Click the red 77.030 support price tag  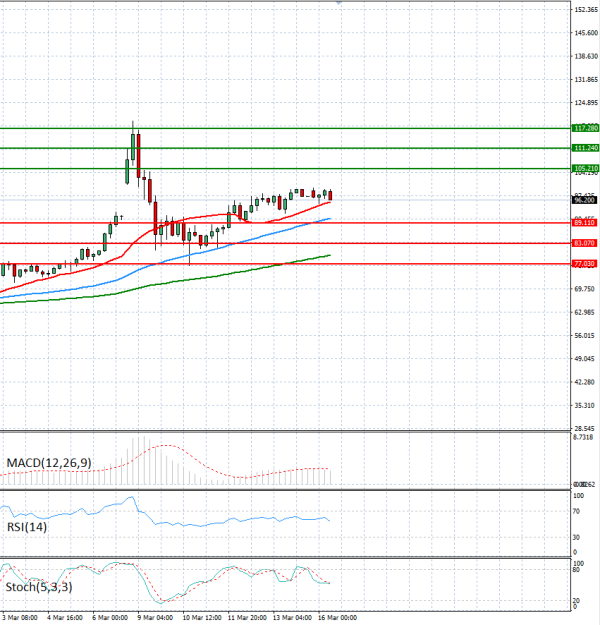click(585, 263)
